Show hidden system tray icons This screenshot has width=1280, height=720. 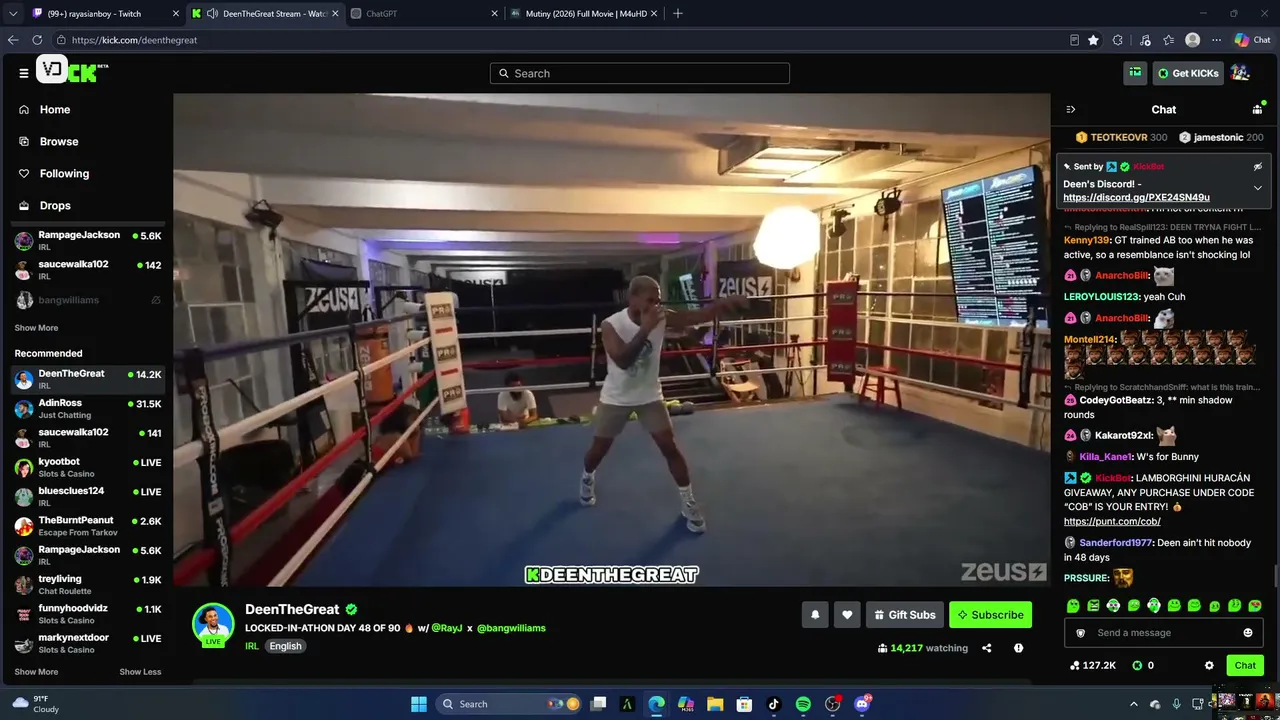[1134, 704]
